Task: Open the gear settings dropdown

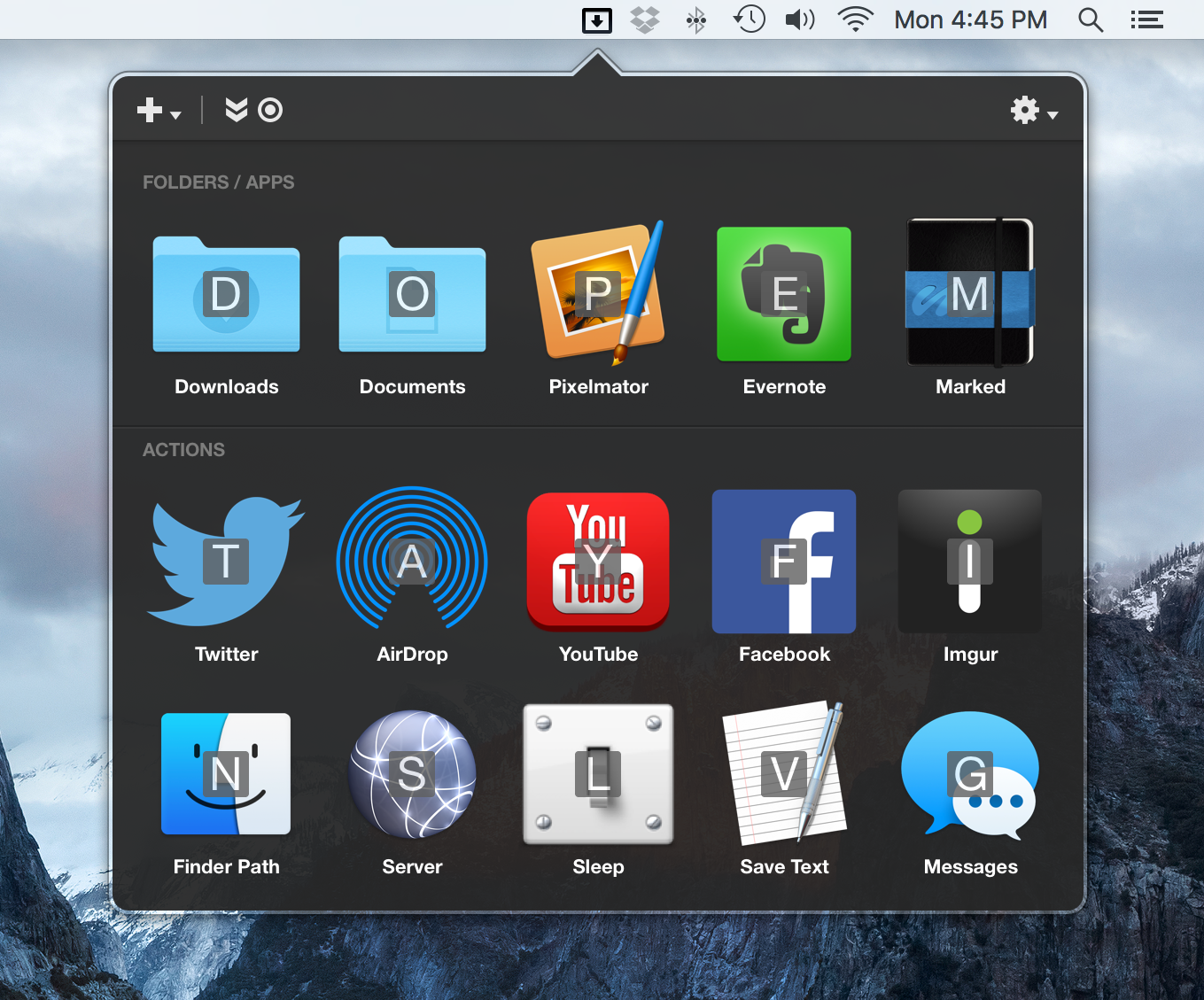Action: [x=1034, y=111]
